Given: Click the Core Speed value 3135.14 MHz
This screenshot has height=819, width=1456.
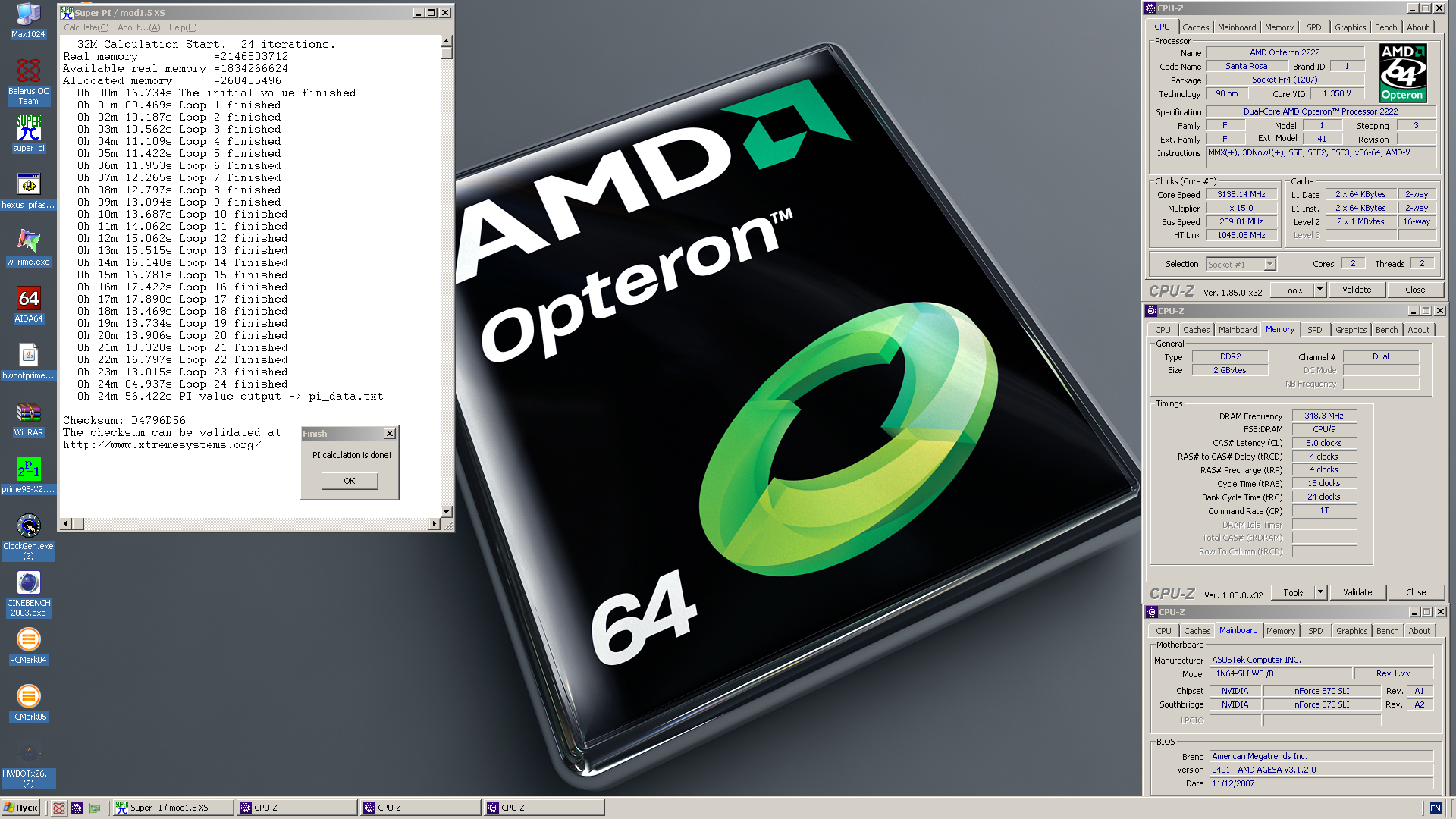Looking at the screenshot, I should (x=1241, y=194).
